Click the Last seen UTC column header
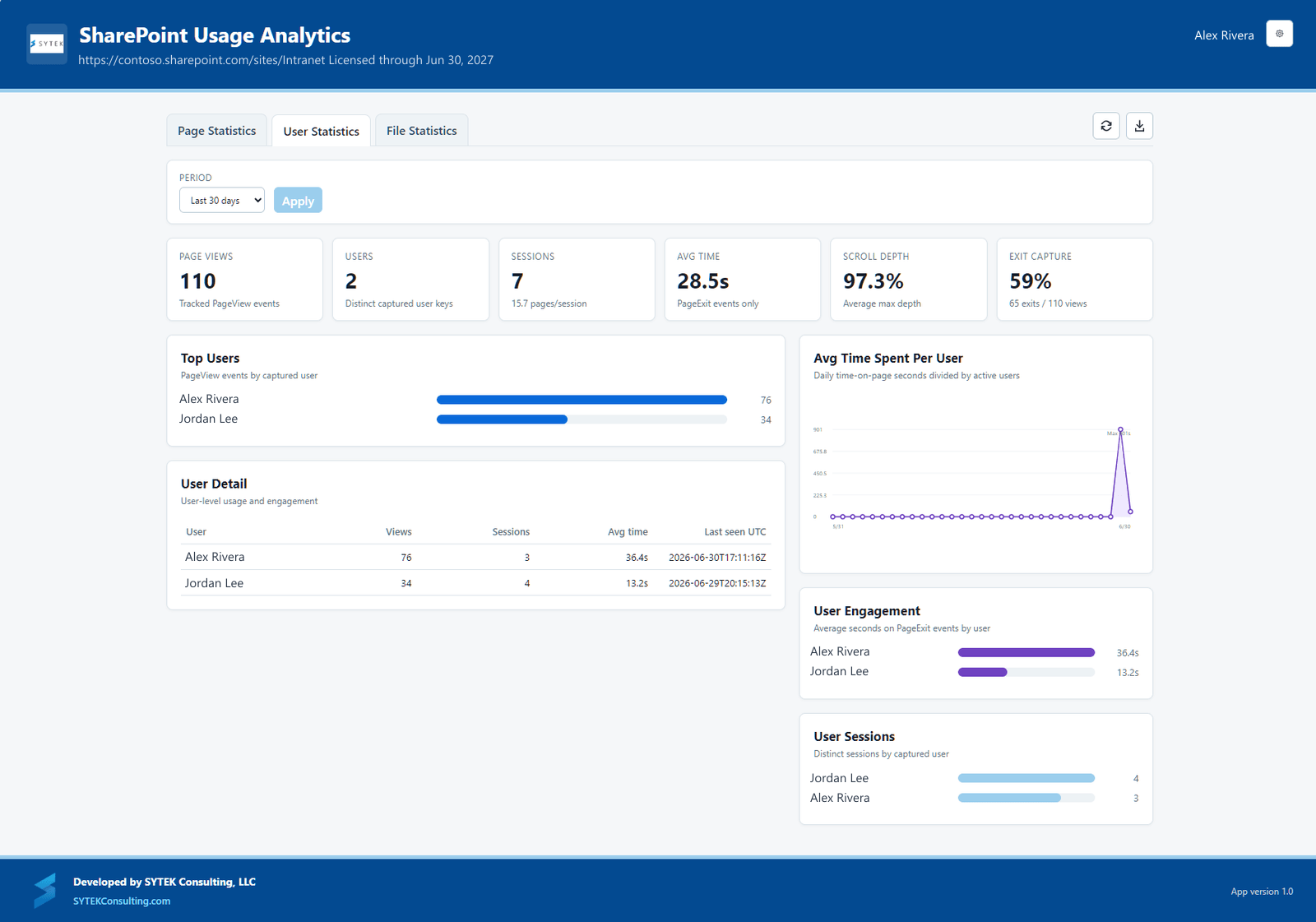The height and width of the screenshot is (922, 1316). [735, 532]
